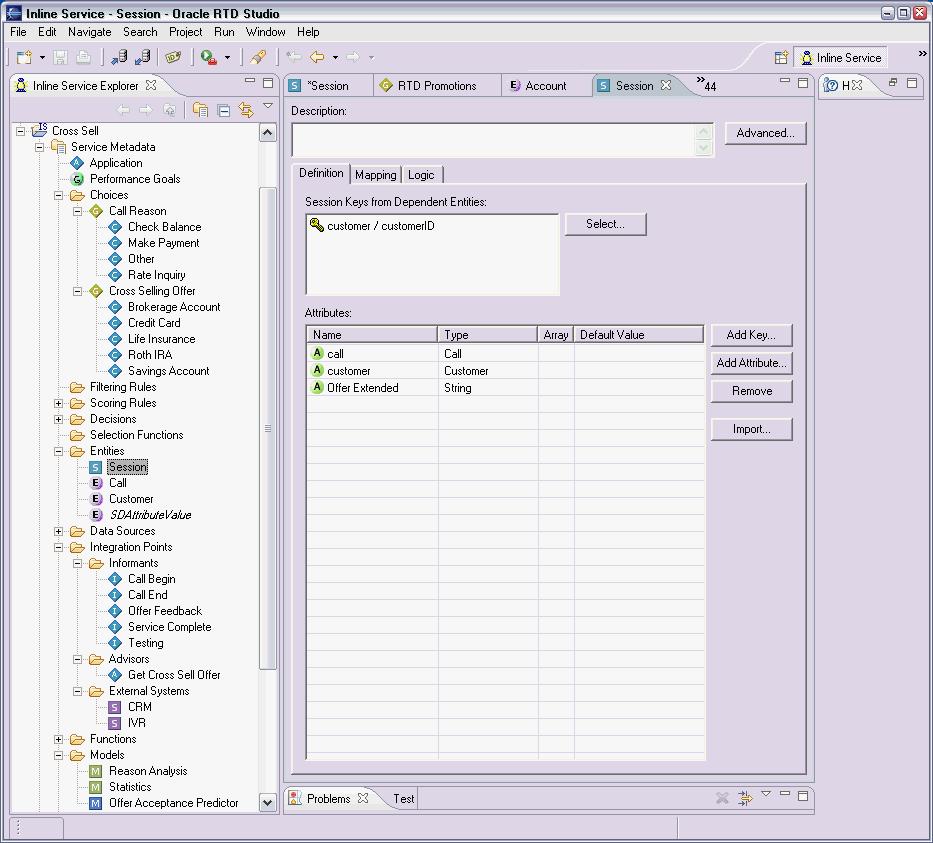Expand the Functions folder

pyautogui.click(x=58, y=739)
